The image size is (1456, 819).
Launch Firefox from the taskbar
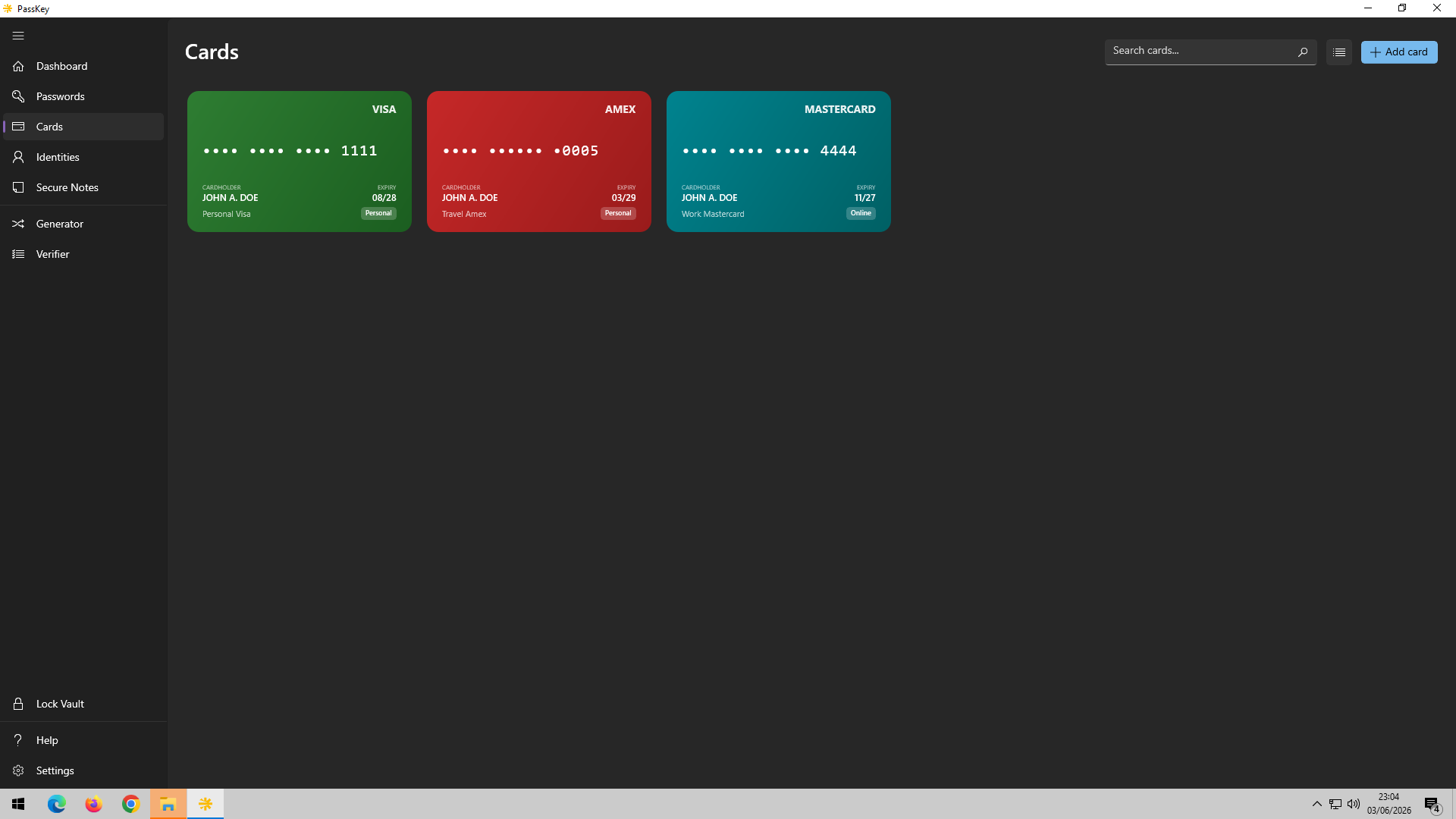click(93, 804)
